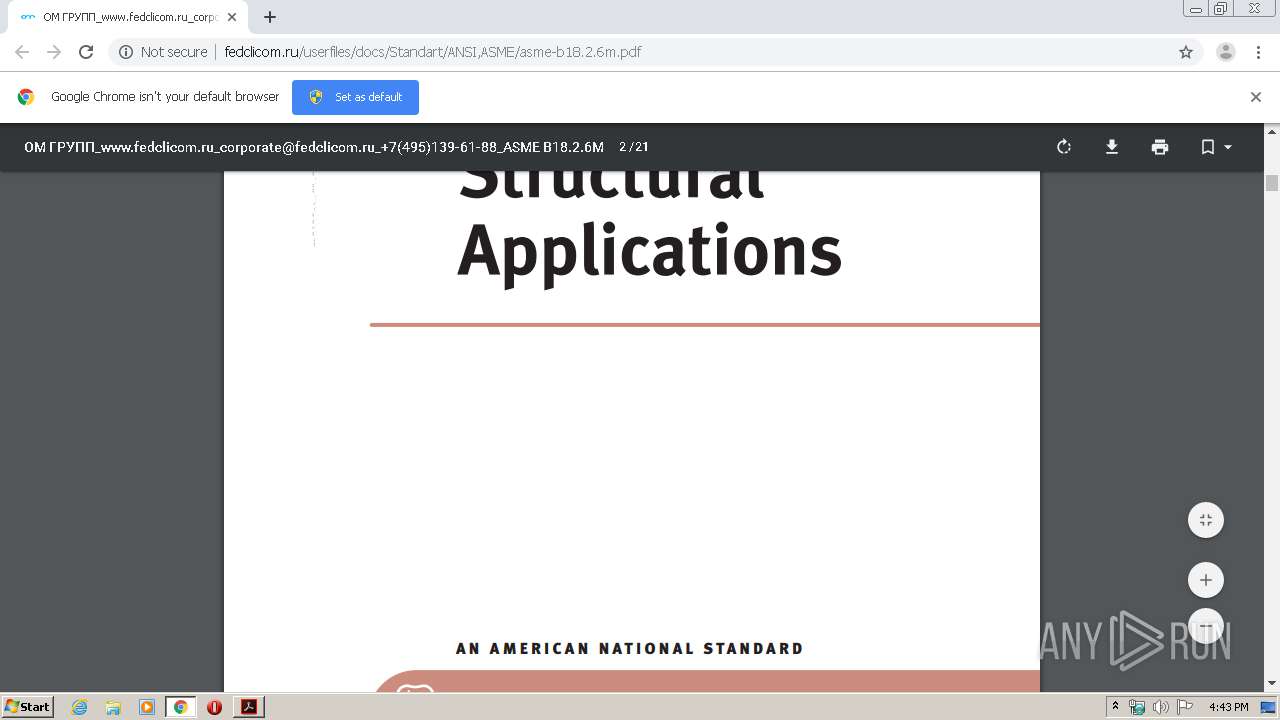Image resolution: width=1280 pixels, height=720 pixels.
Task: Open media player from taskbar
Action: (147, 707)
